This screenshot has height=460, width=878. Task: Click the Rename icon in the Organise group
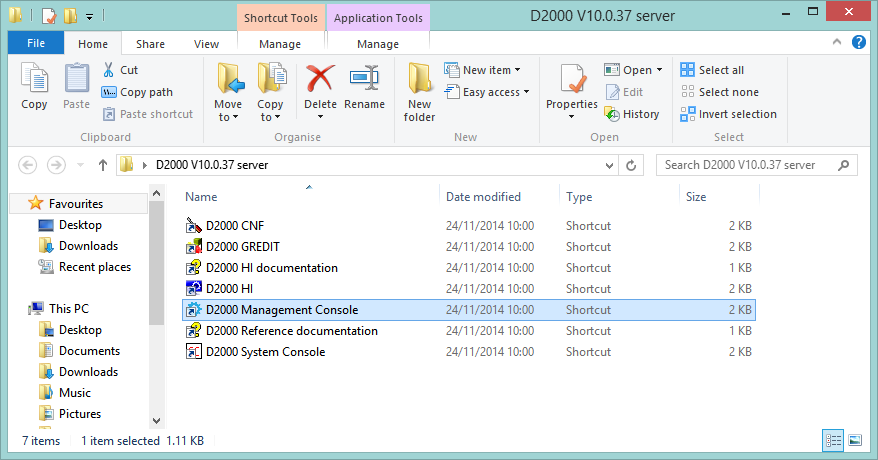point(364,80)
